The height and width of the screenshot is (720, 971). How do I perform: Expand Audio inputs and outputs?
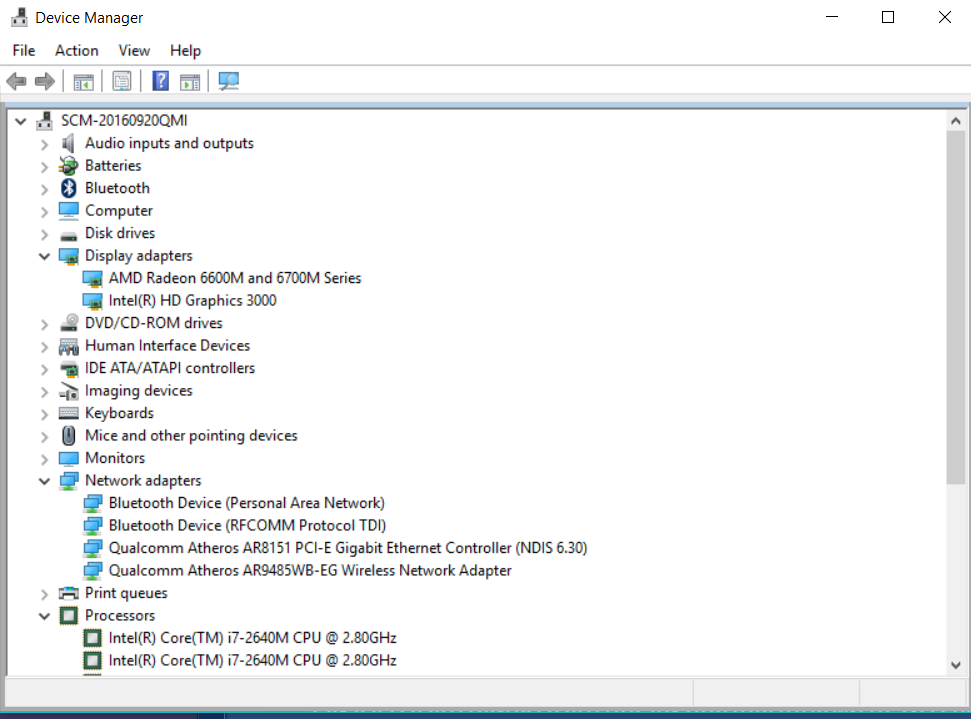click(44, 144)
